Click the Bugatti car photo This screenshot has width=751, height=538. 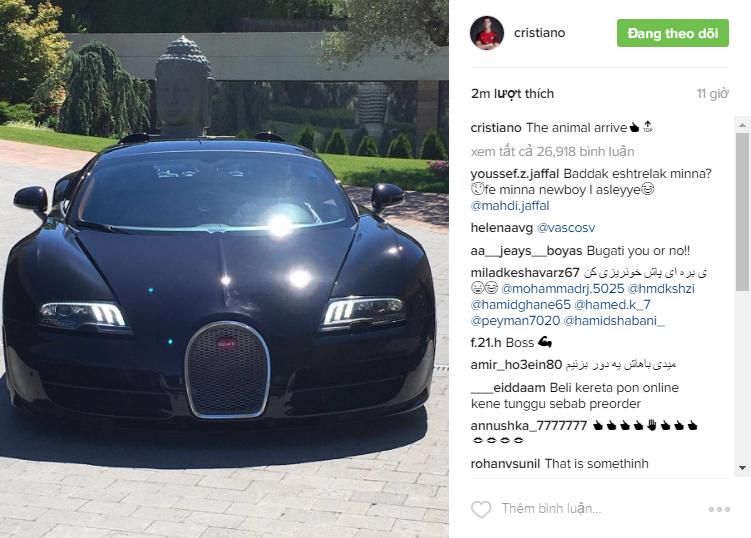(x=224, y=269)
